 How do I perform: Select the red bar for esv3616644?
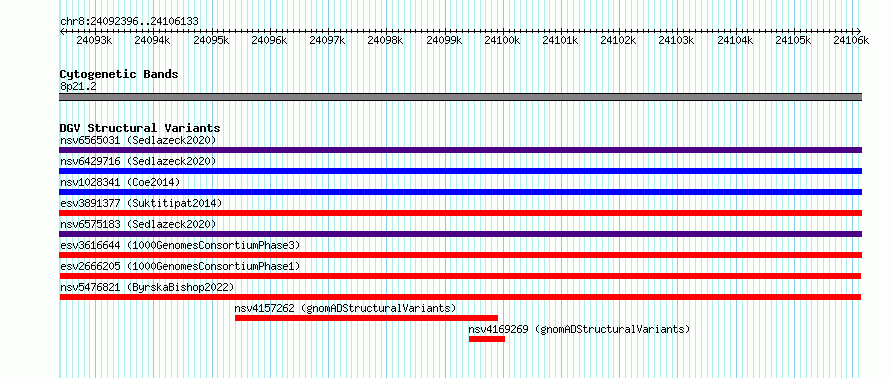[460, 255]
